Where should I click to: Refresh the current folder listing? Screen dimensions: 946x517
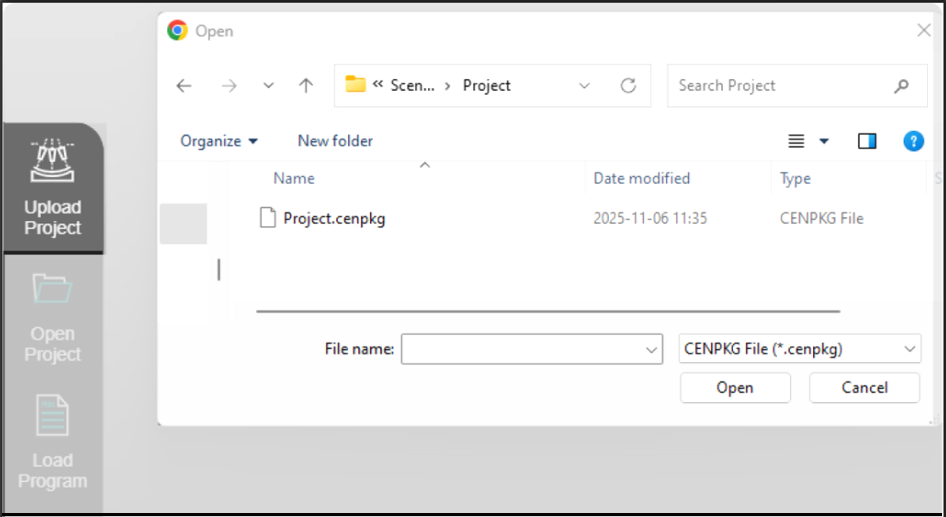pyautogui.click(x=628, y=86)
